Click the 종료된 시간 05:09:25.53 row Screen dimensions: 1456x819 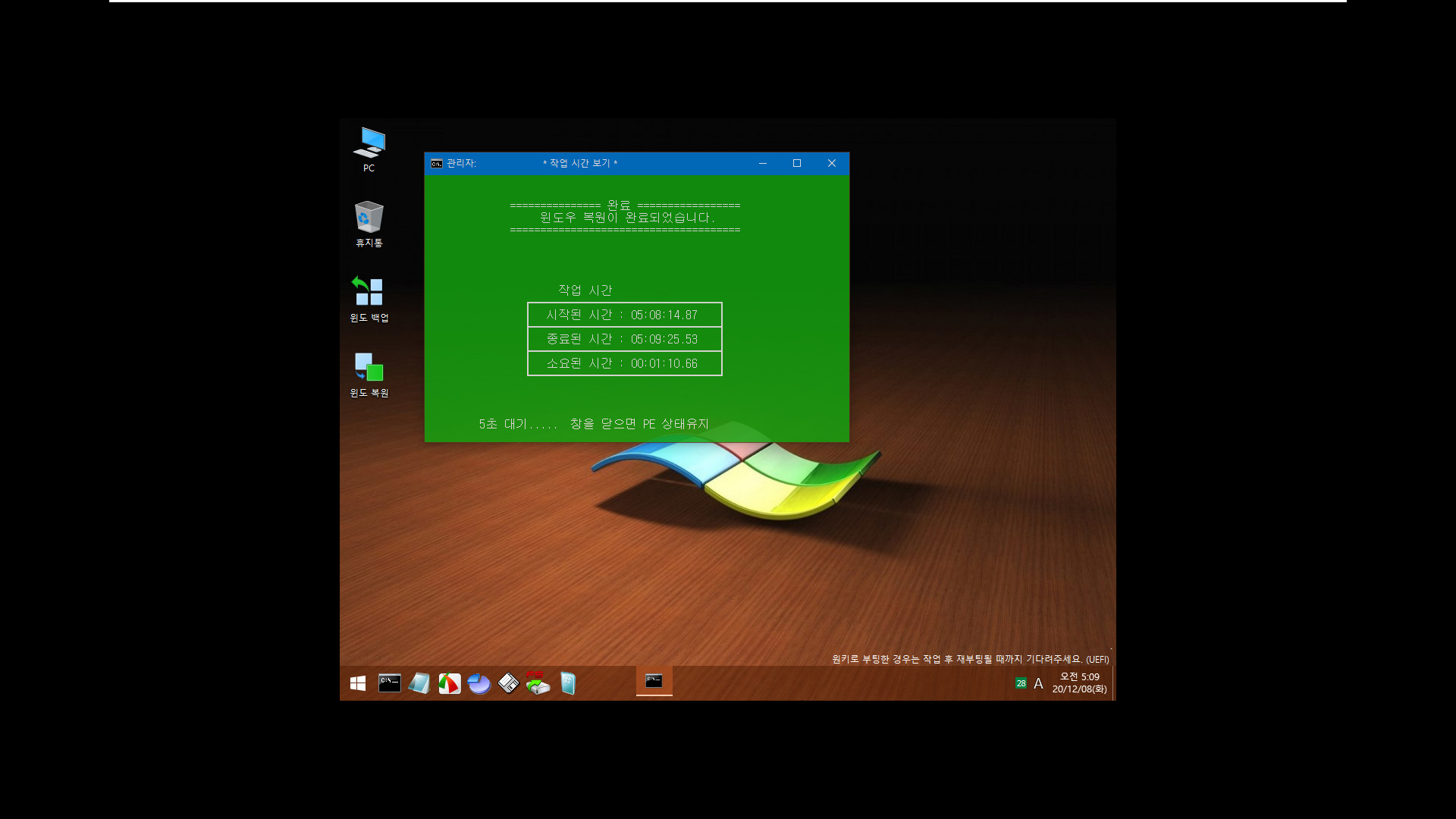[625, 339]
